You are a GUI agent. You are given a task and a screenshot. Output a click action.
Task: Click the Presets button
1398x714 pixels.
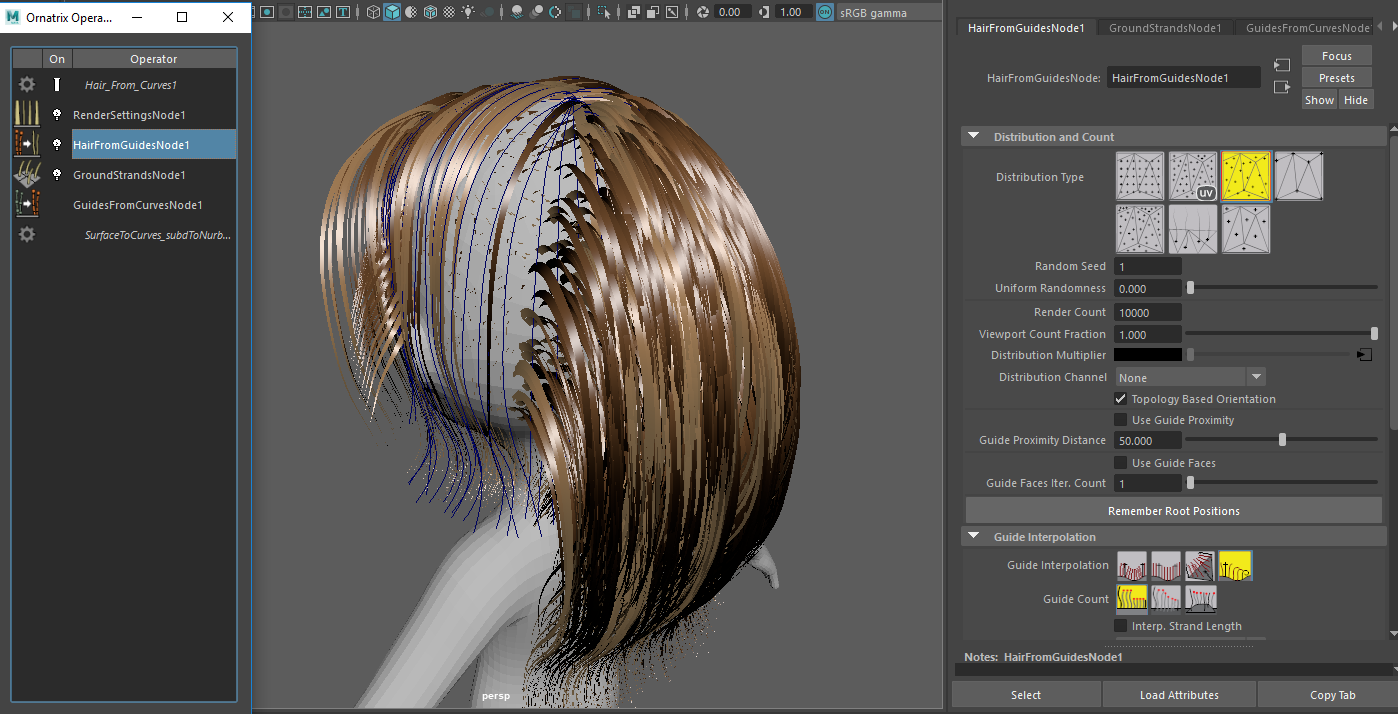(x=1336, y=78)
